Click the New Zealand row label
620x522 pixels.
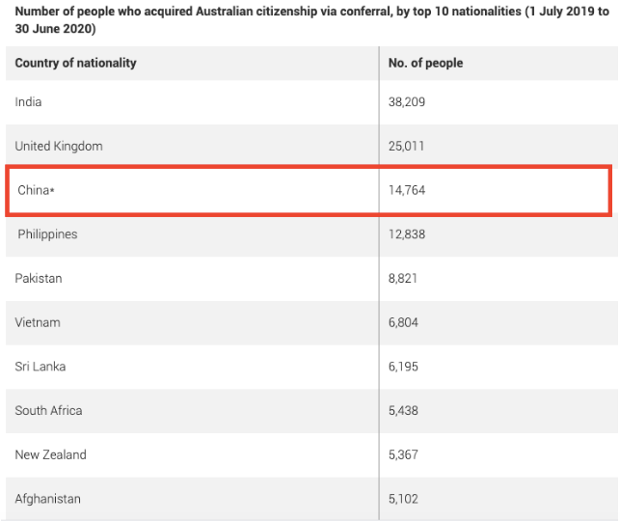(x=51, y=454)
